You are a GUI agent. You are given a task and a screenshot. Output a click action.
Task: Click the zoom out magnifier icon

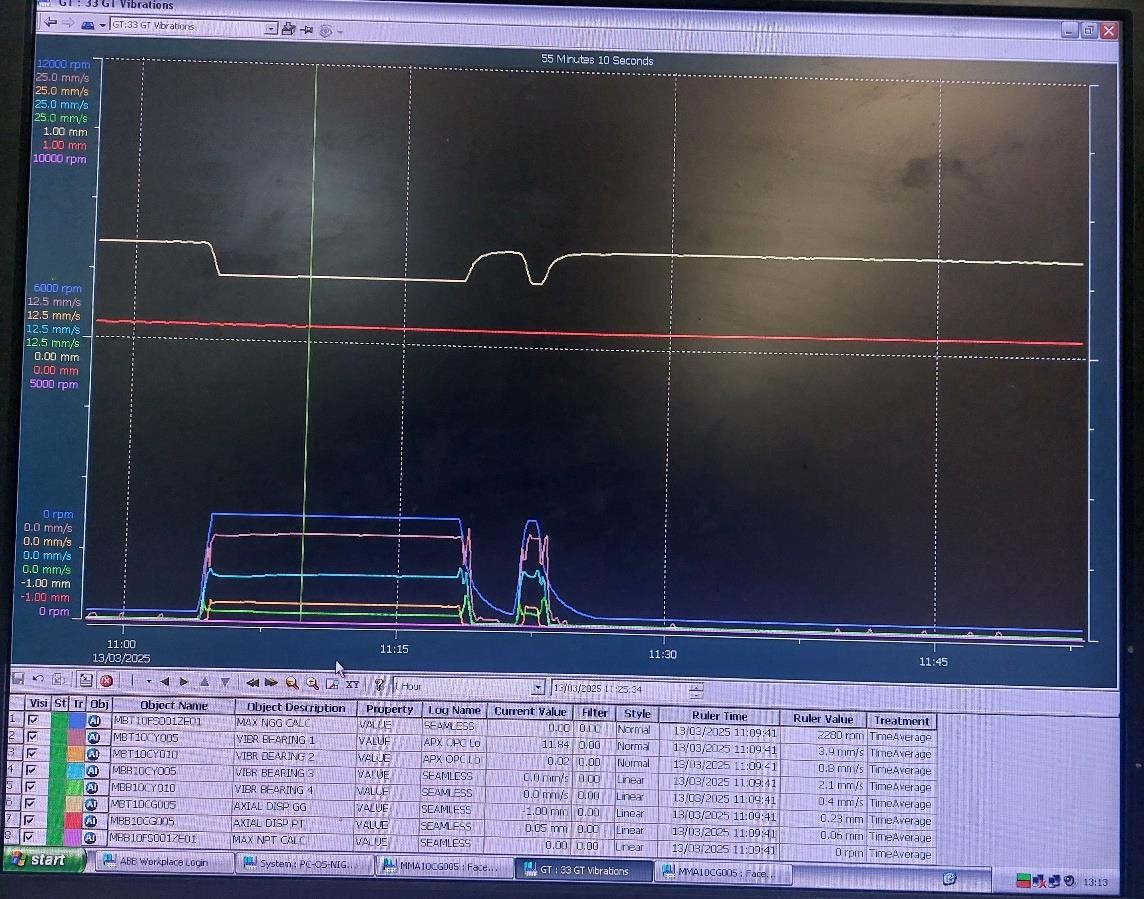(x=312, y=683)
